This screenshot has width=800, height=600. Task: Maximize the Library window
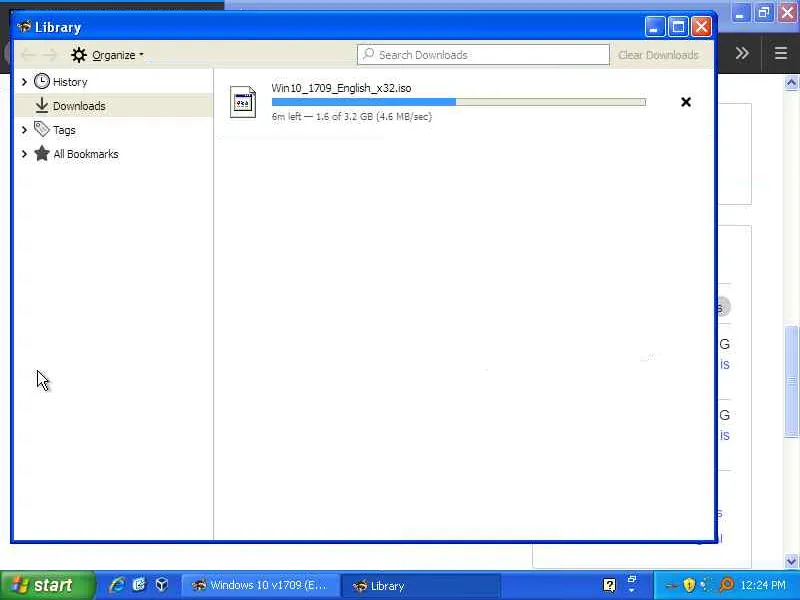click(x=678, y=27)
